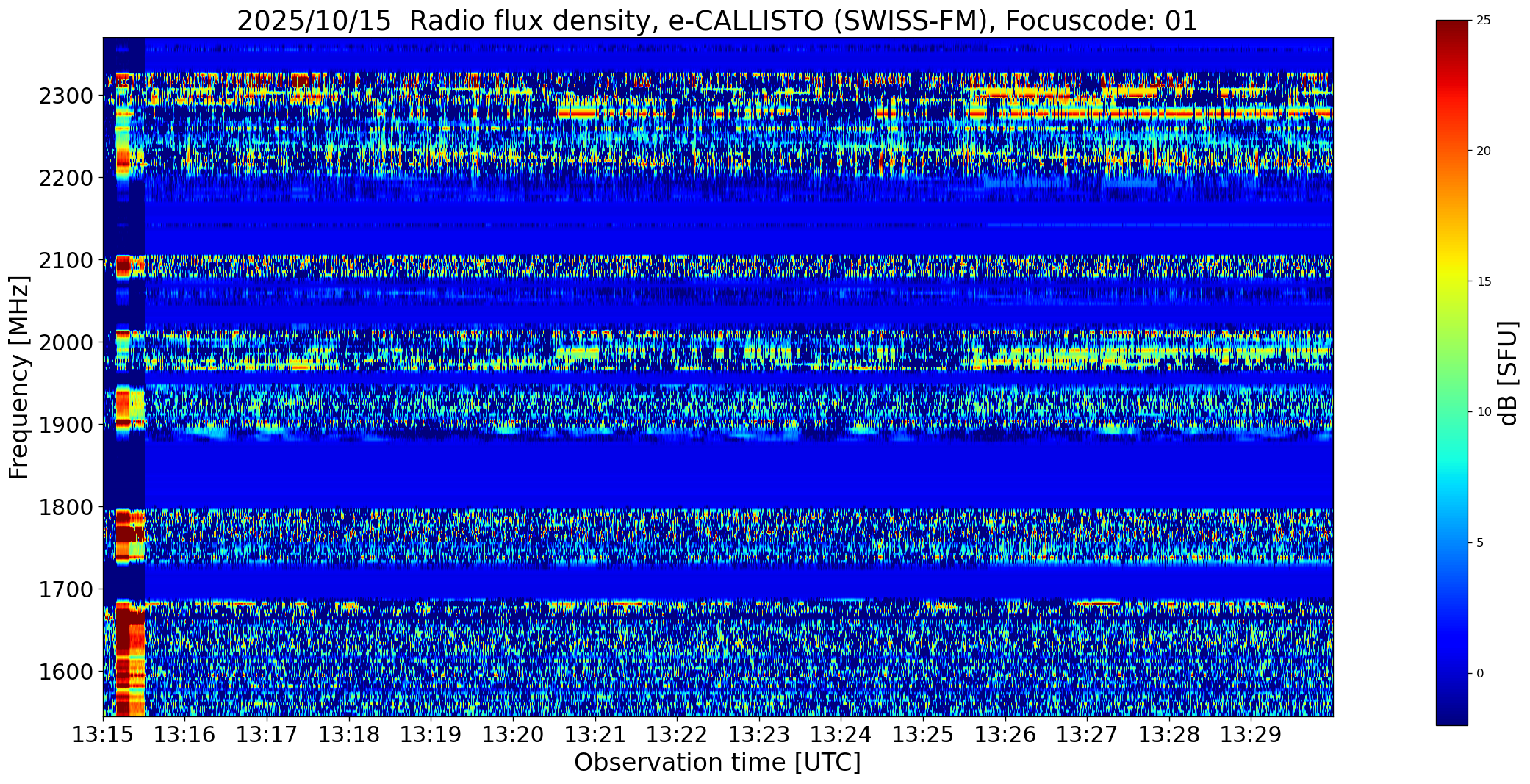Click the colorbar tick label 5
The image size is (1530, 784).
(x=1480, y=543)
